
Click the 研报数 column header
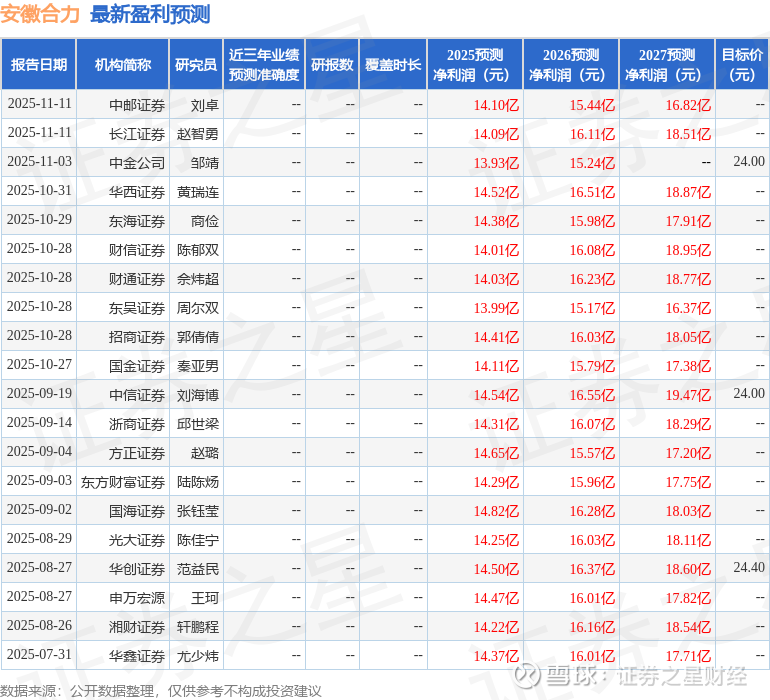tap(332, 64)
